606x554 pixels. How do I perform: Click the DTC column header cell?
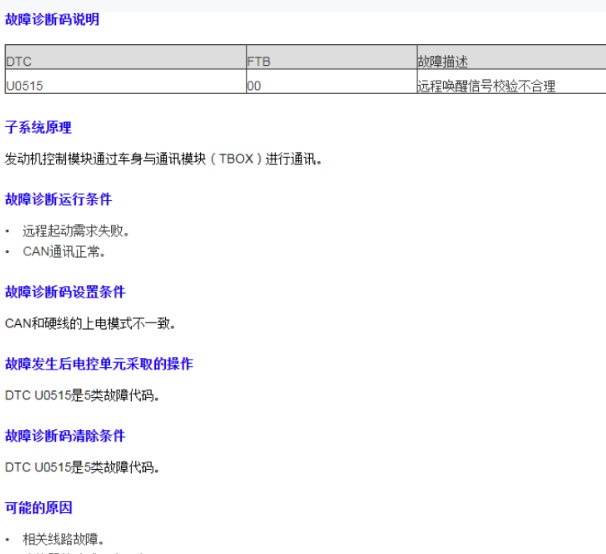point(126,57)
